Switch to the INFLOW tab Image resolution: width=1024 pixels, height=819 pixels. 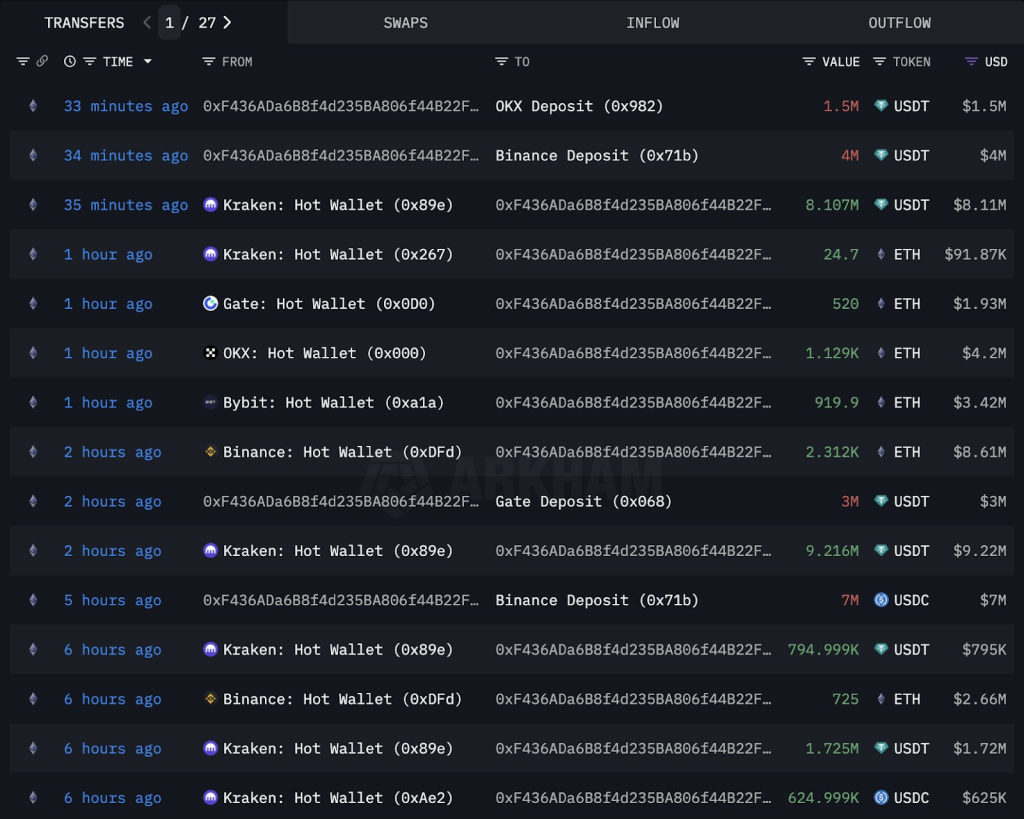(x=652, y=23)
